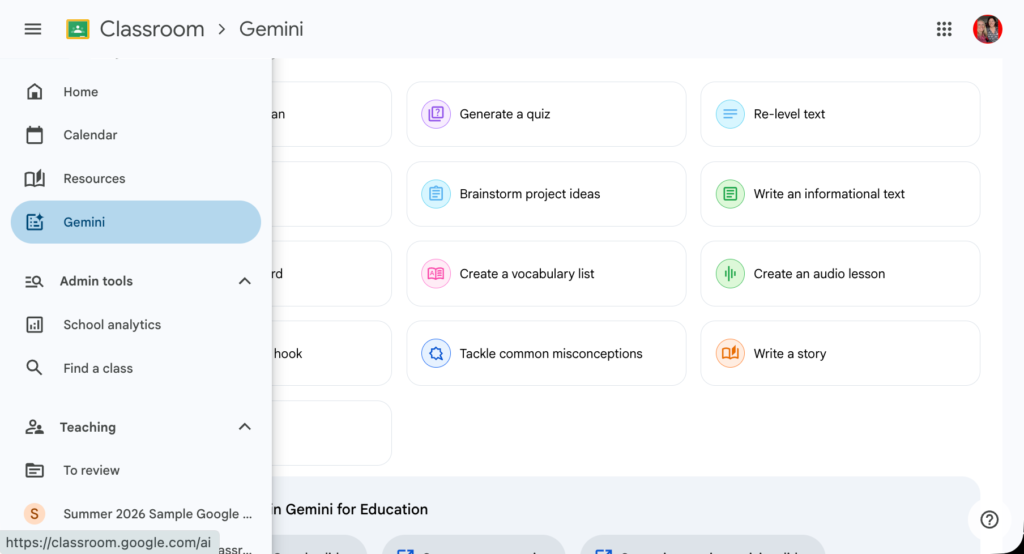Click the School analytics chart icon
The height and width of the screenshot is (554, 1024).
point(35,325)
